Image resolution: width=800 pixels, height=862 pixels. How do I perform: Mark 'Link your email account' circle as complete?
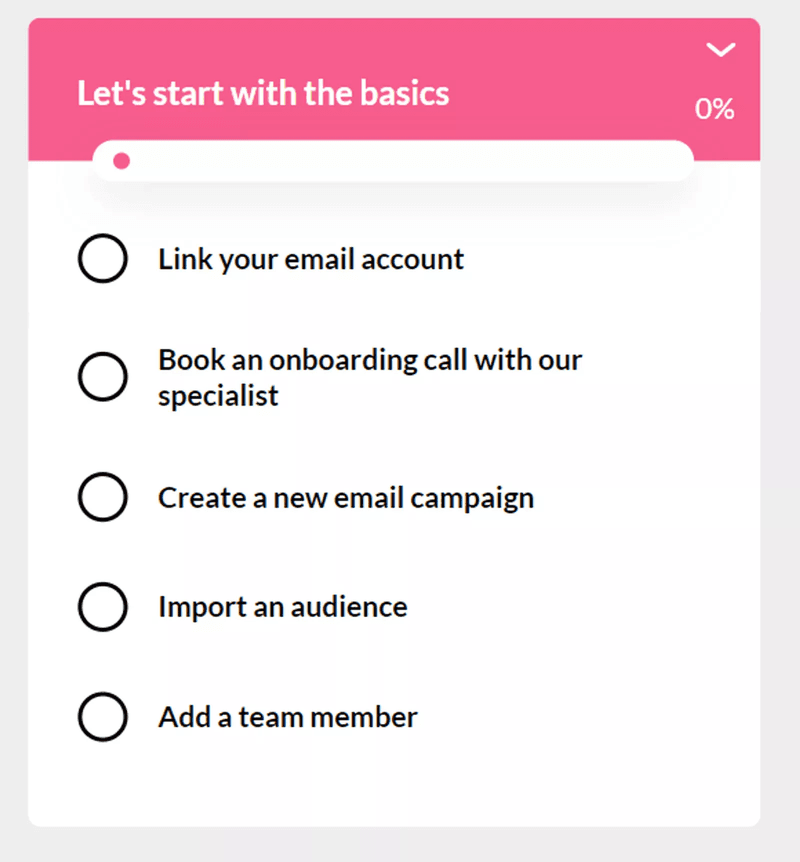[103, 258]
